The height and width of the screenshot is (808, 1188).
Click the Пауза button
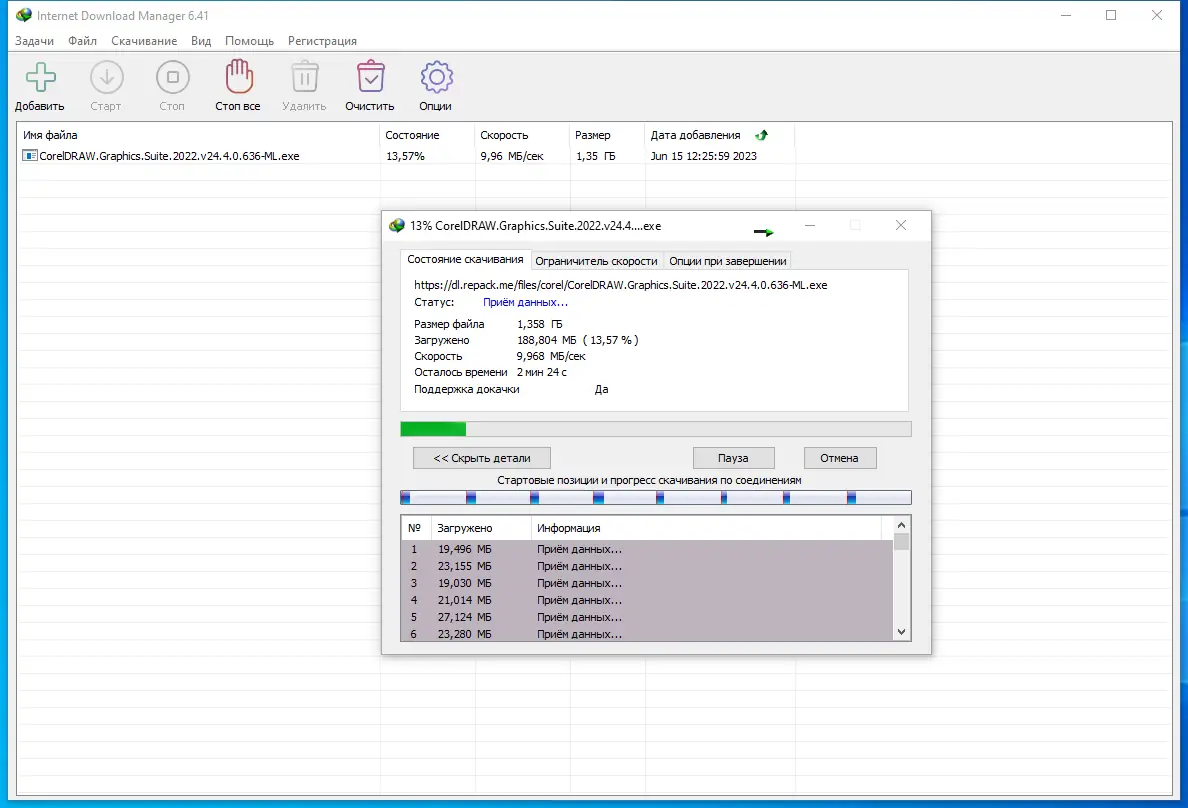click(733, 458)
